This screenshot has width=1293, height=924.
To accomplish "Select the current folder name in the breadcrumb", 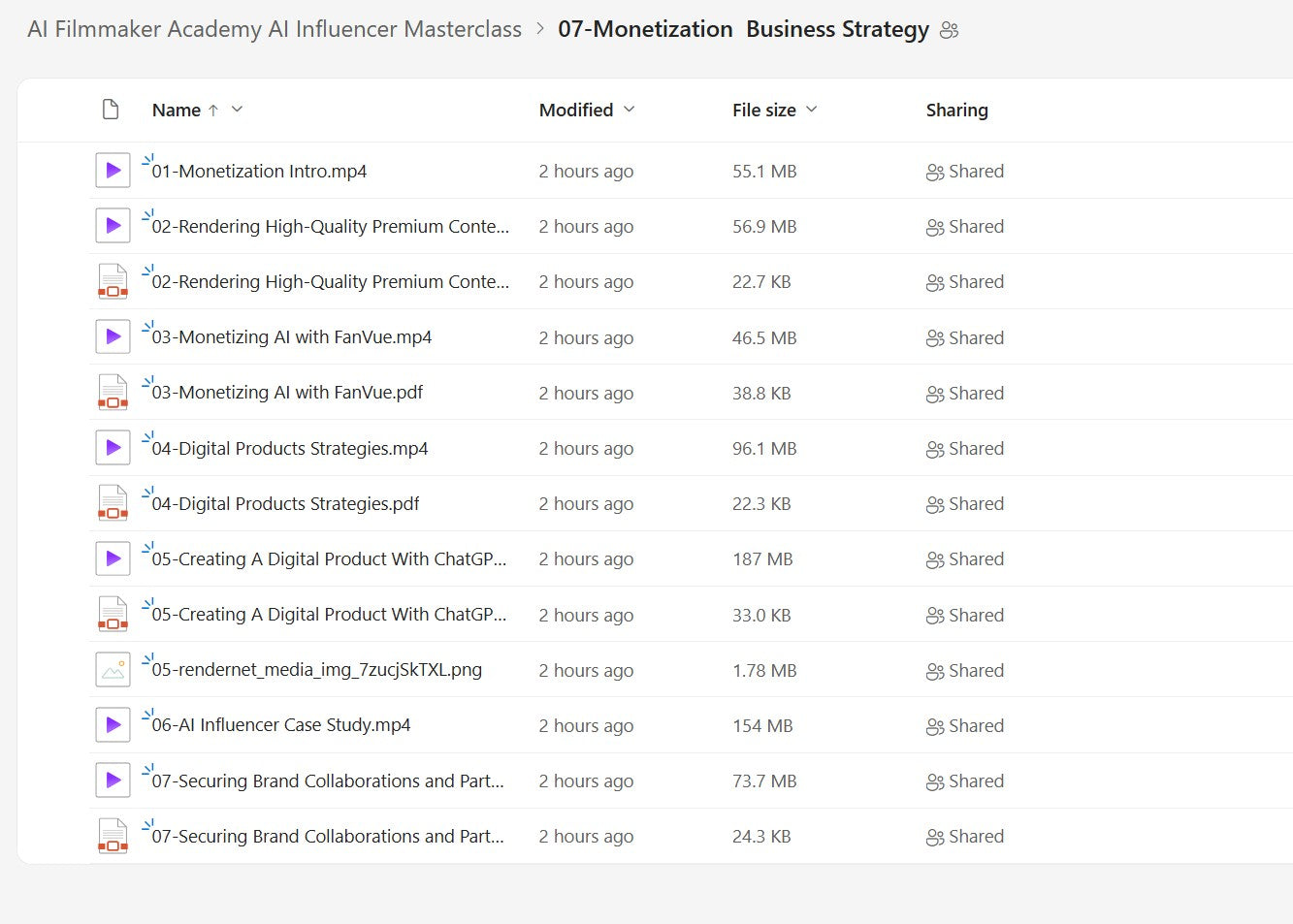I will point(743,29).
